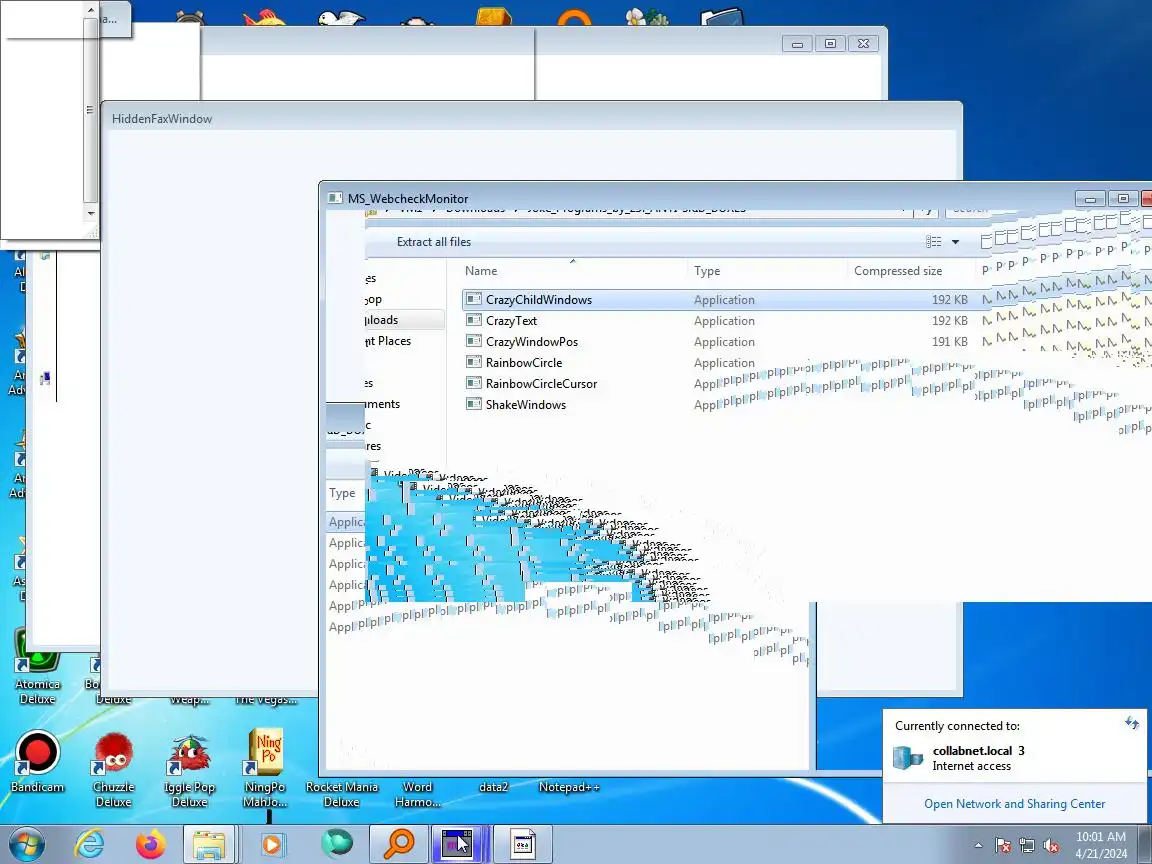Open the Windows Start menu

pos(26,844)
